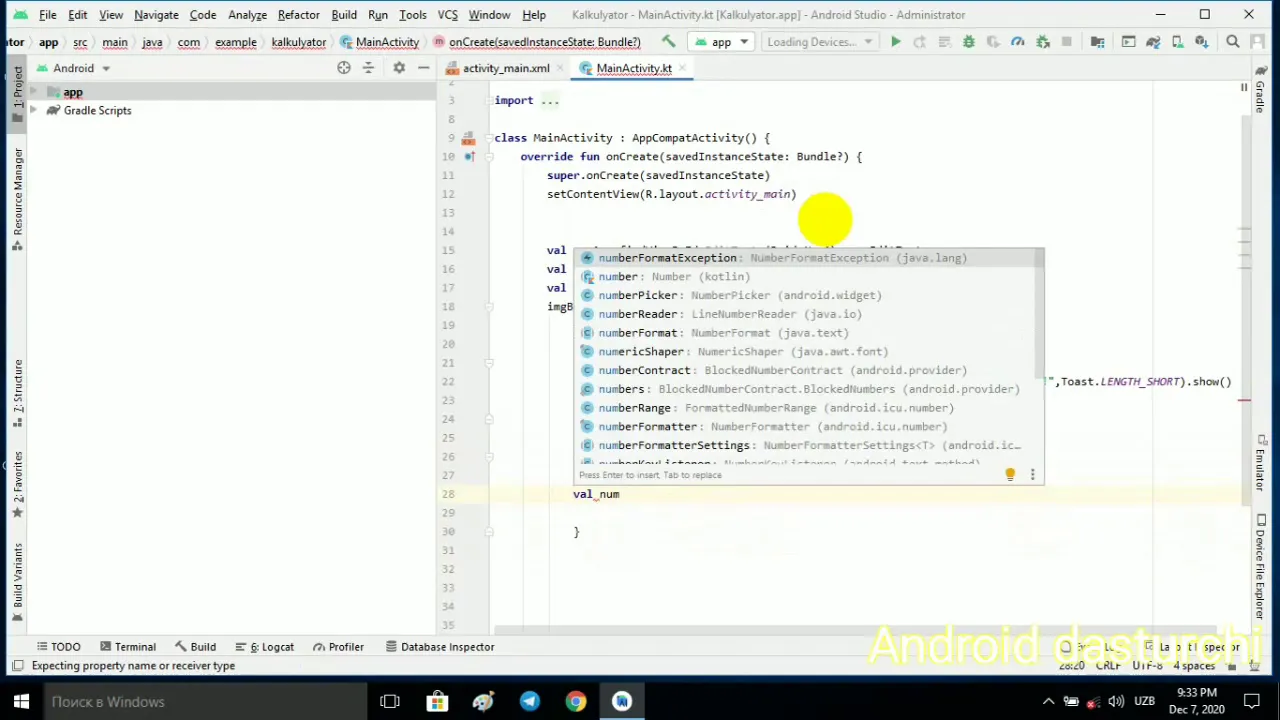Collapse all in Project panel
Screen dimensions: 1280x720
(368, 68)
